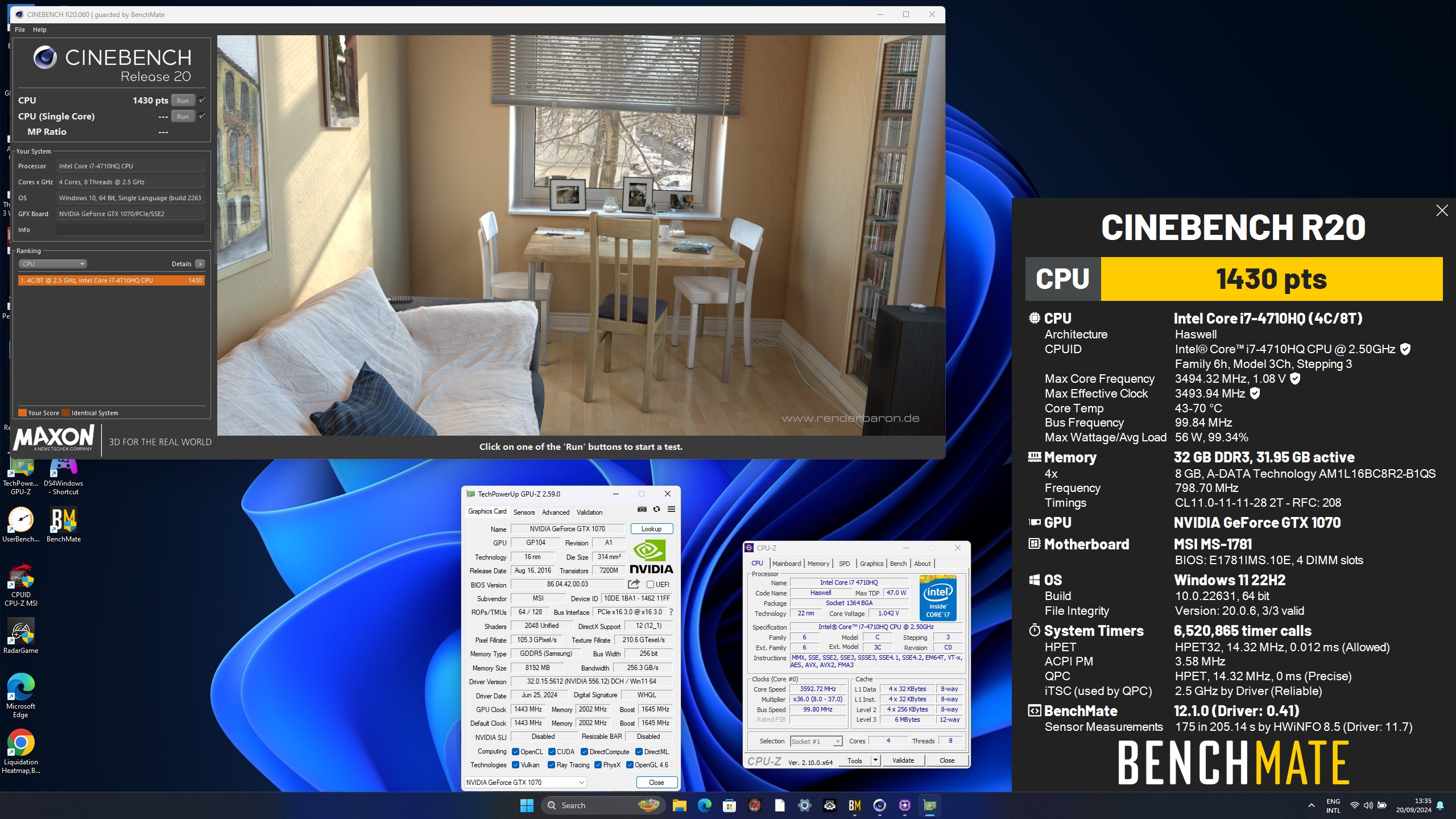Viewport: 1456px width, 819px height.
Task: Switch to the Bench tab in CPU-Z
Action: (899, 564)
